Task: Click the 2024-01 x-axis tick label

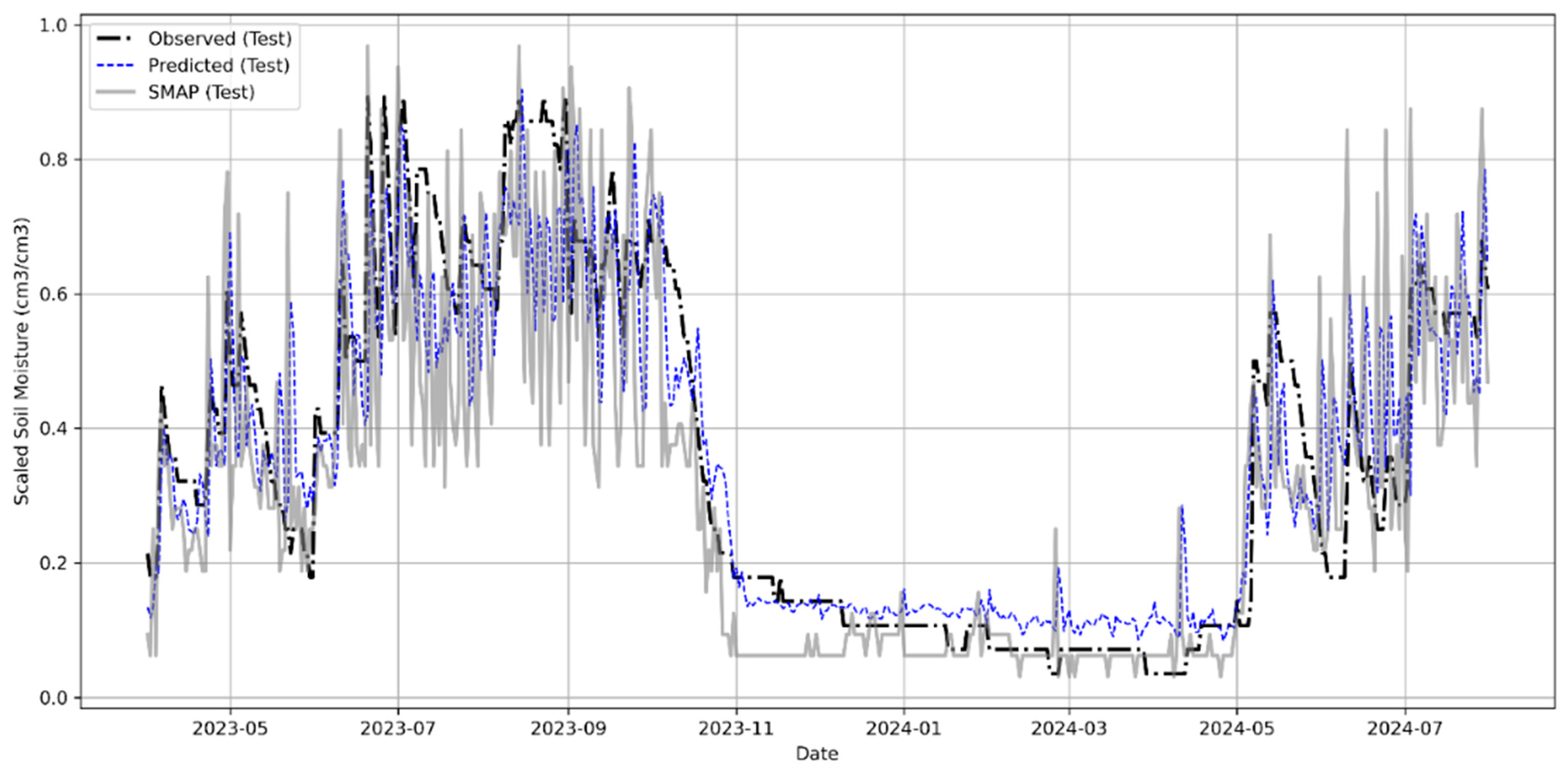Action: click(904, 729)
